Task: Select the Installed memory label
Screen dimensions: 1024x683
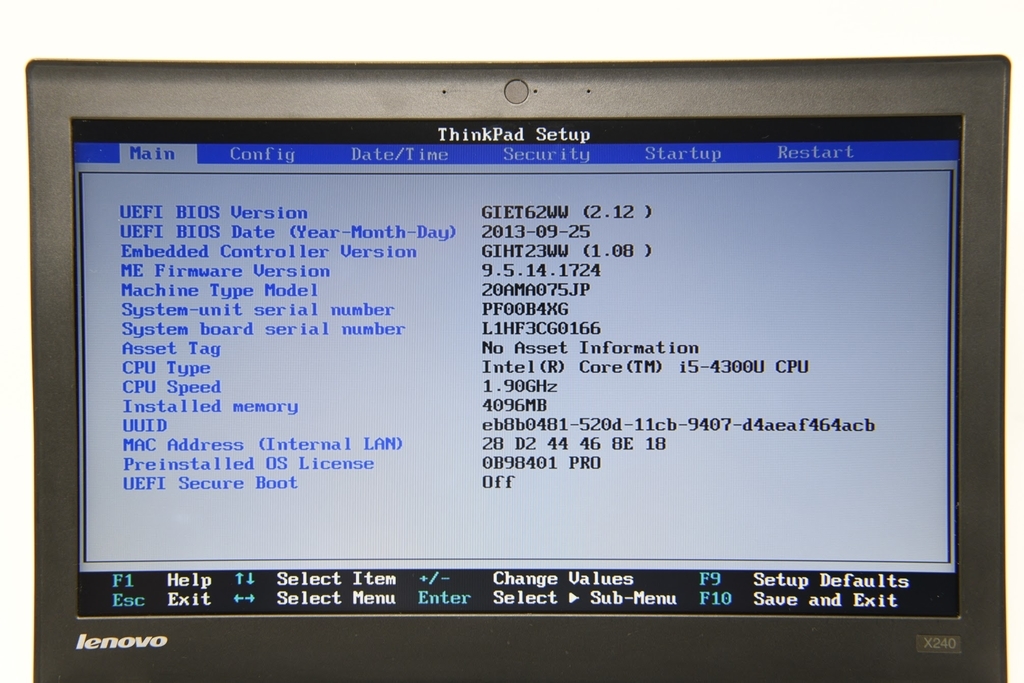Action: tap(210, 406)
